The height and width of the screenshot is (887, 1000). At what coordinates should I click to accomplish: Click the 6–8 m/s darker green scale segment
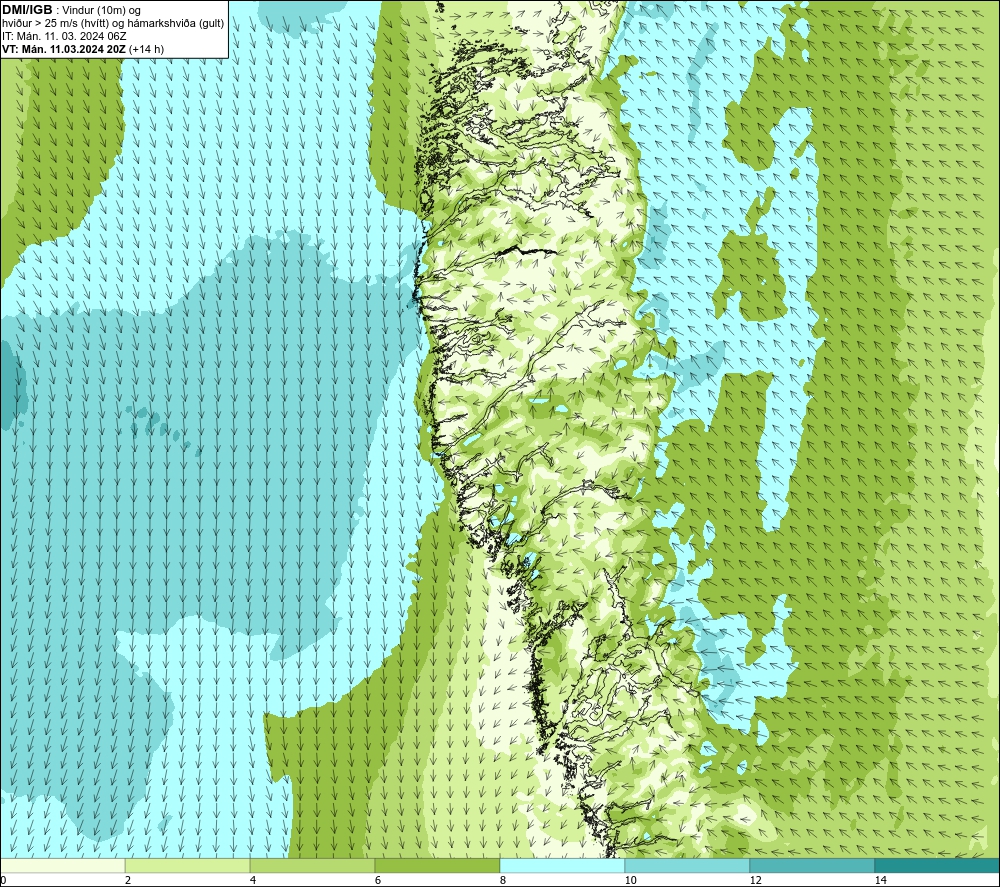[438, 865]
